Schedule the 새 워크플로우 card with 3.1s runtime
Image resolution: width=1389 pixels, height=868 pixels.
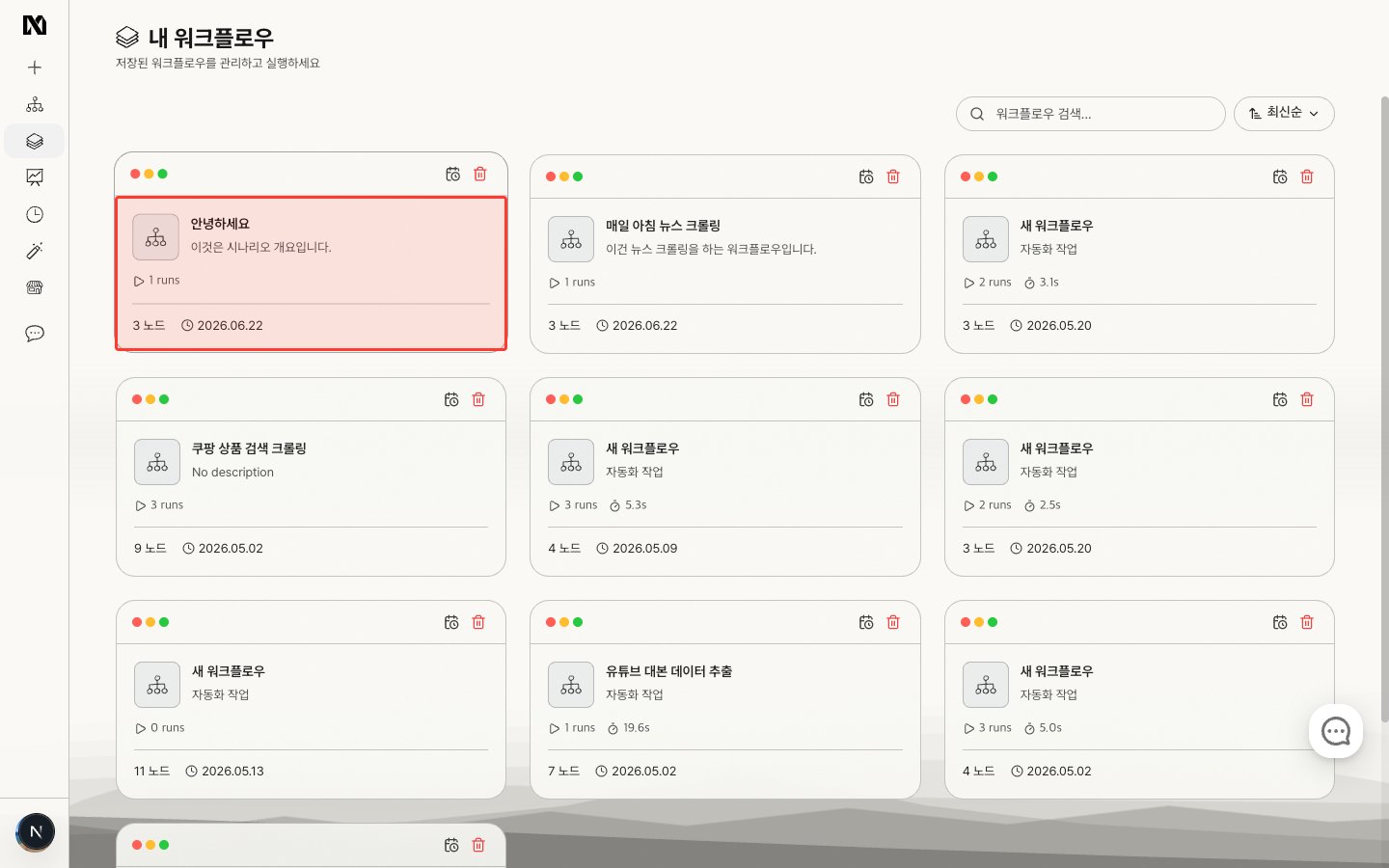click(1280, 176)
